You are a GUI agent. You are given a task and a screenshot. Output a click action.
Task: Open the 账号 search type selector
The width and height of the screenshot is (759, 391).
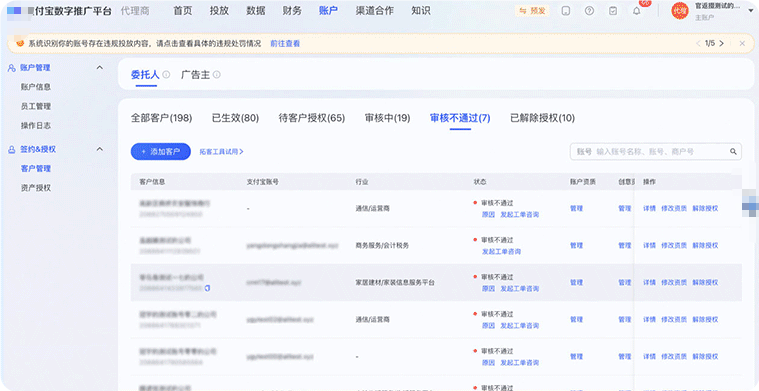coord(584,151)
